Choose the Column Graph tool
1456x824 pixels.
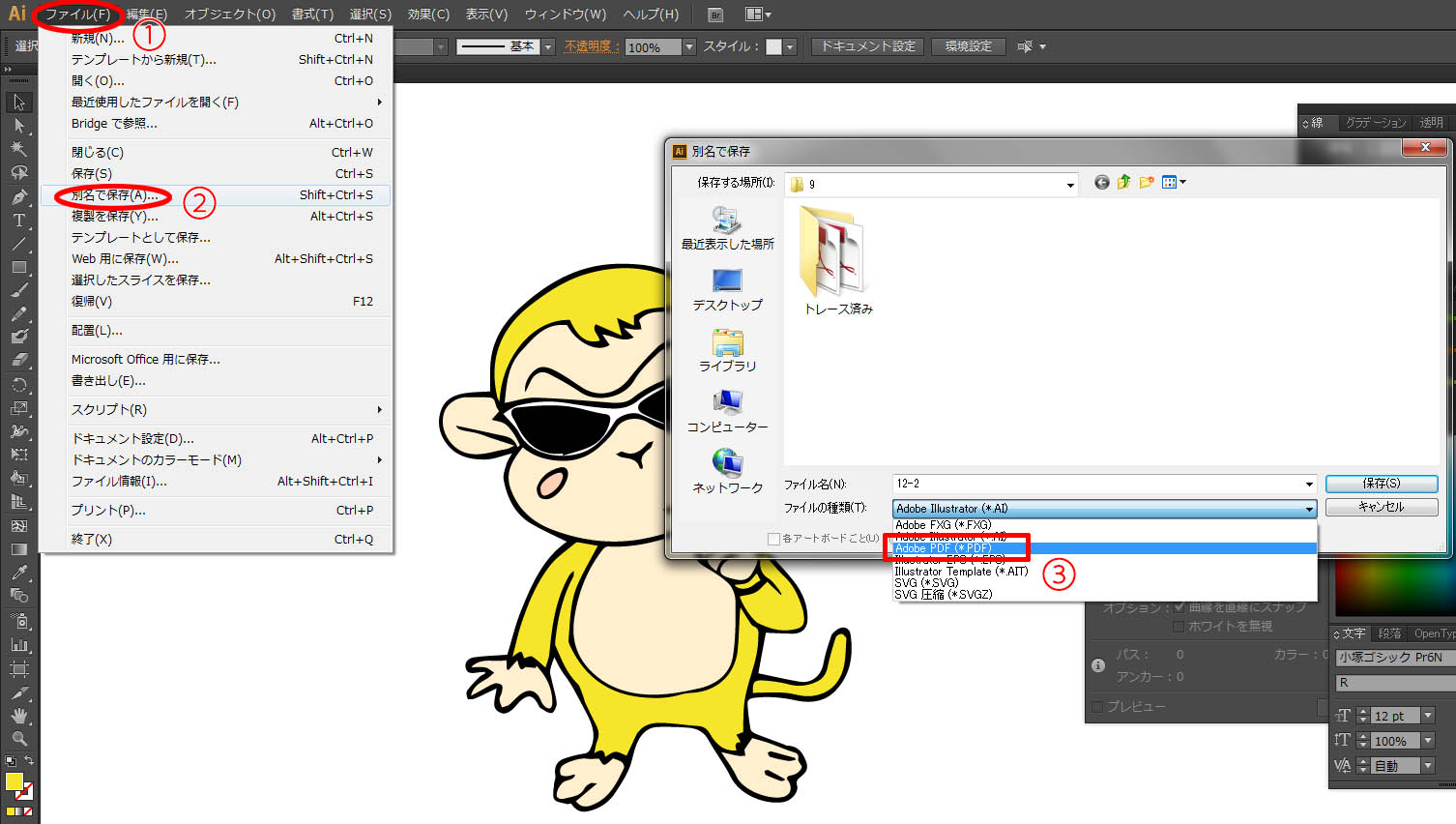point(19,644)
